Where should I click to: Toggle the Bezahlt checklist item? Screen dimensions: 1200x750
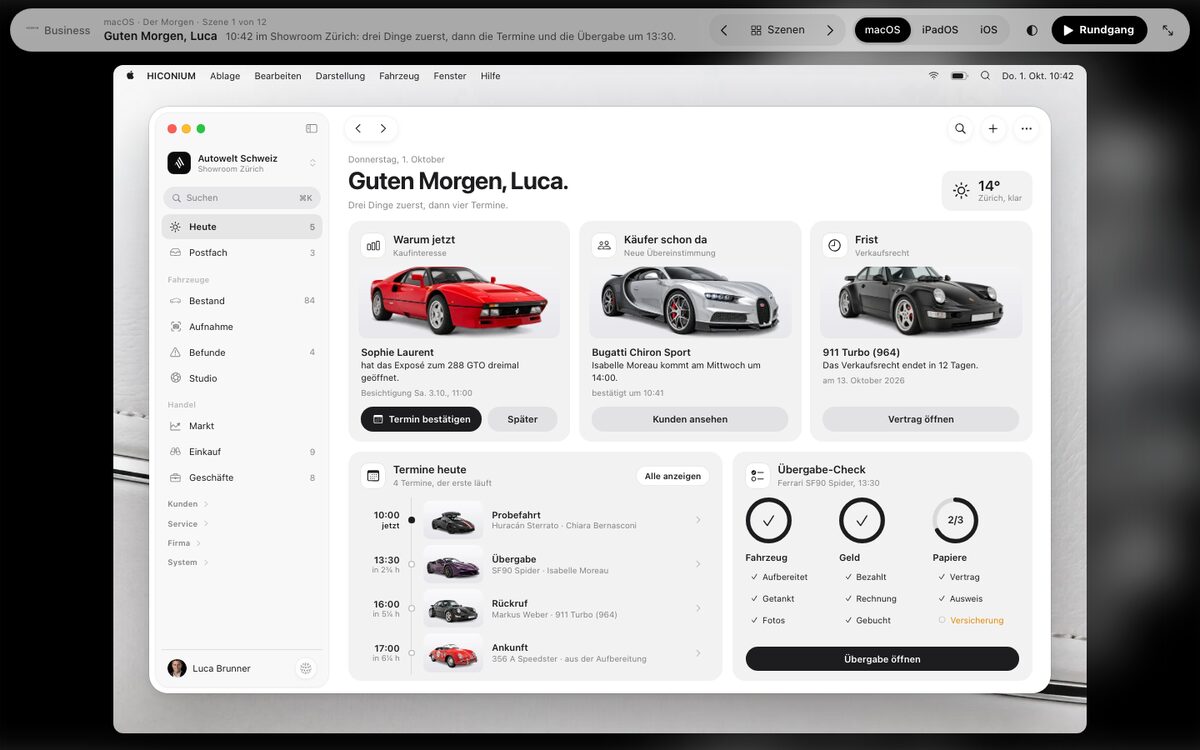[866, 577]
